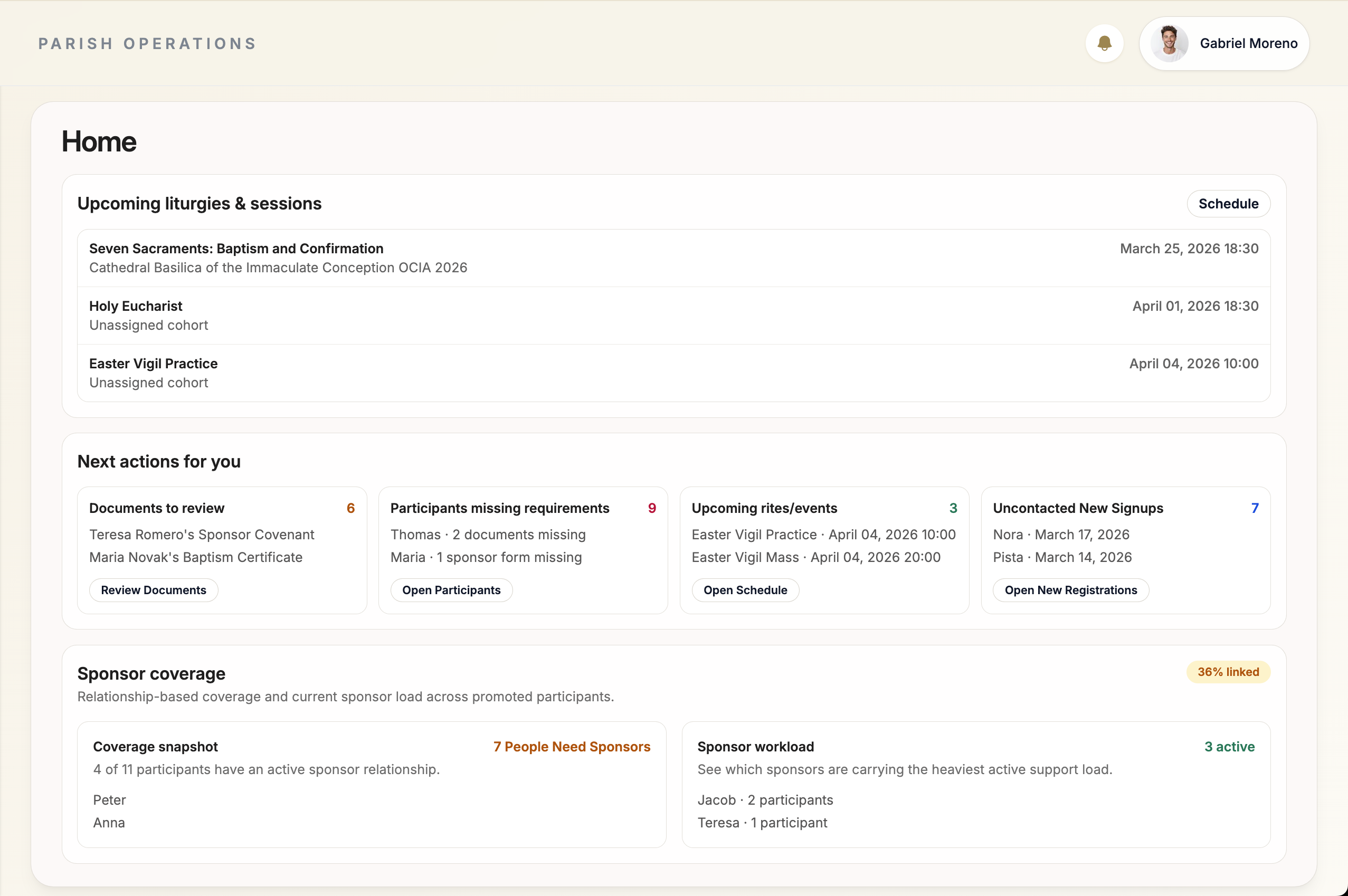Viewport: 1348px width, 896px height.
Task: Select the Seven Sacraments session row
Action: [x=673, y=258]
